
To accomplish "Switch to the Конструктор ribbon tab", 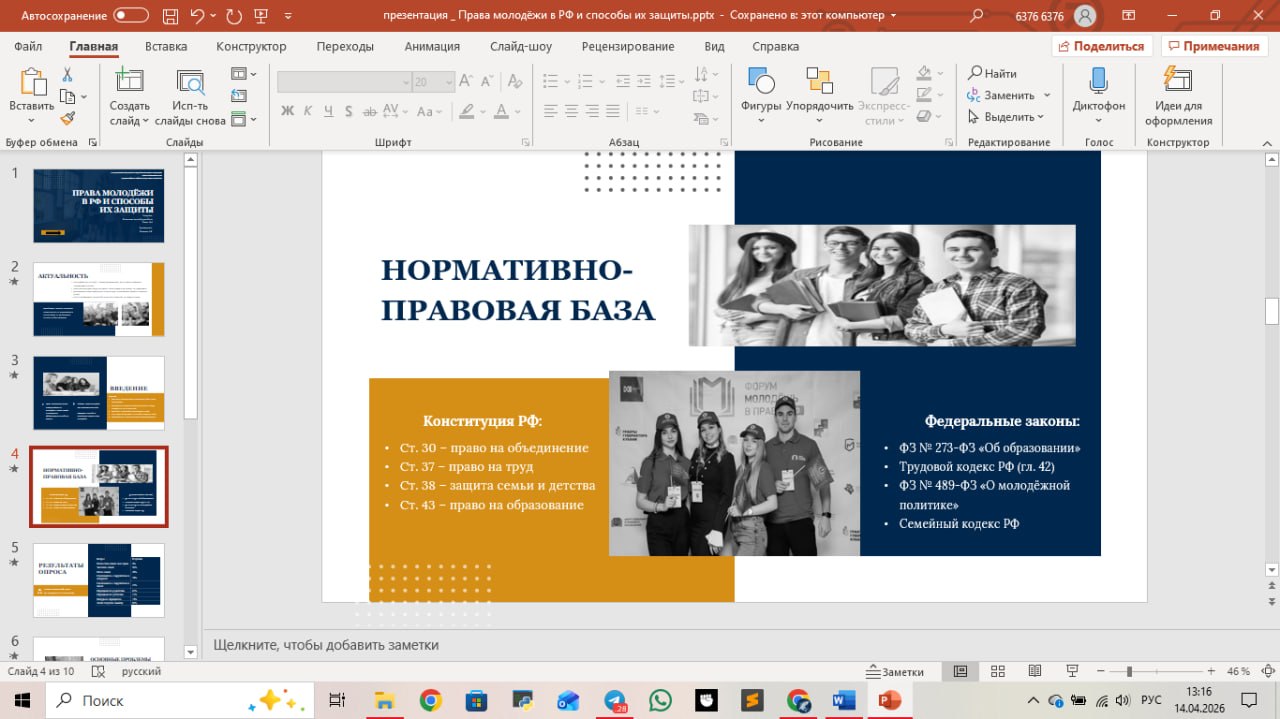I will tap(251, 47).
